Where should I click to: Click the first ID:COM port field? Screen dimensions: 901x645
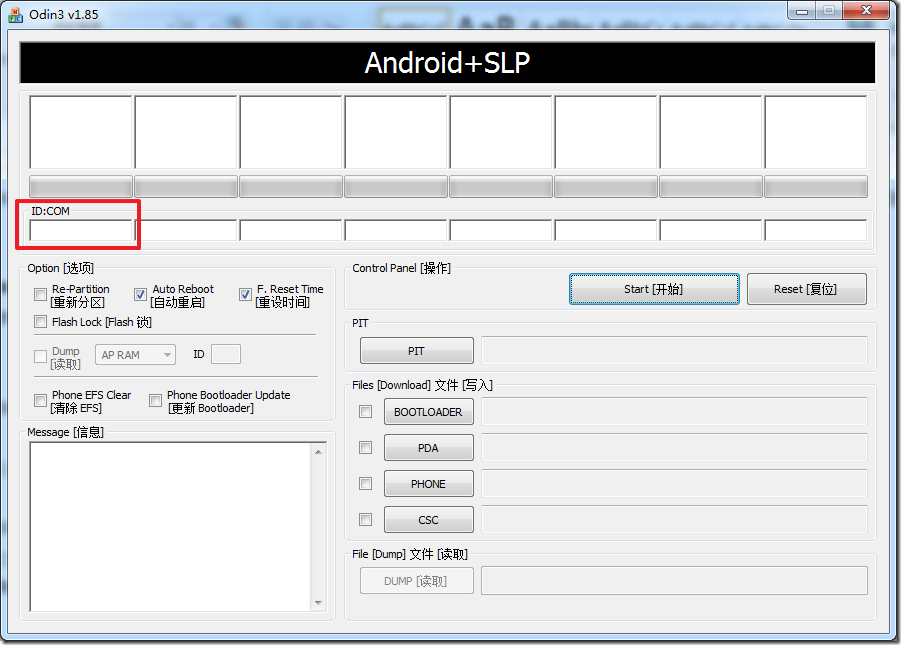tap(81, 231)
